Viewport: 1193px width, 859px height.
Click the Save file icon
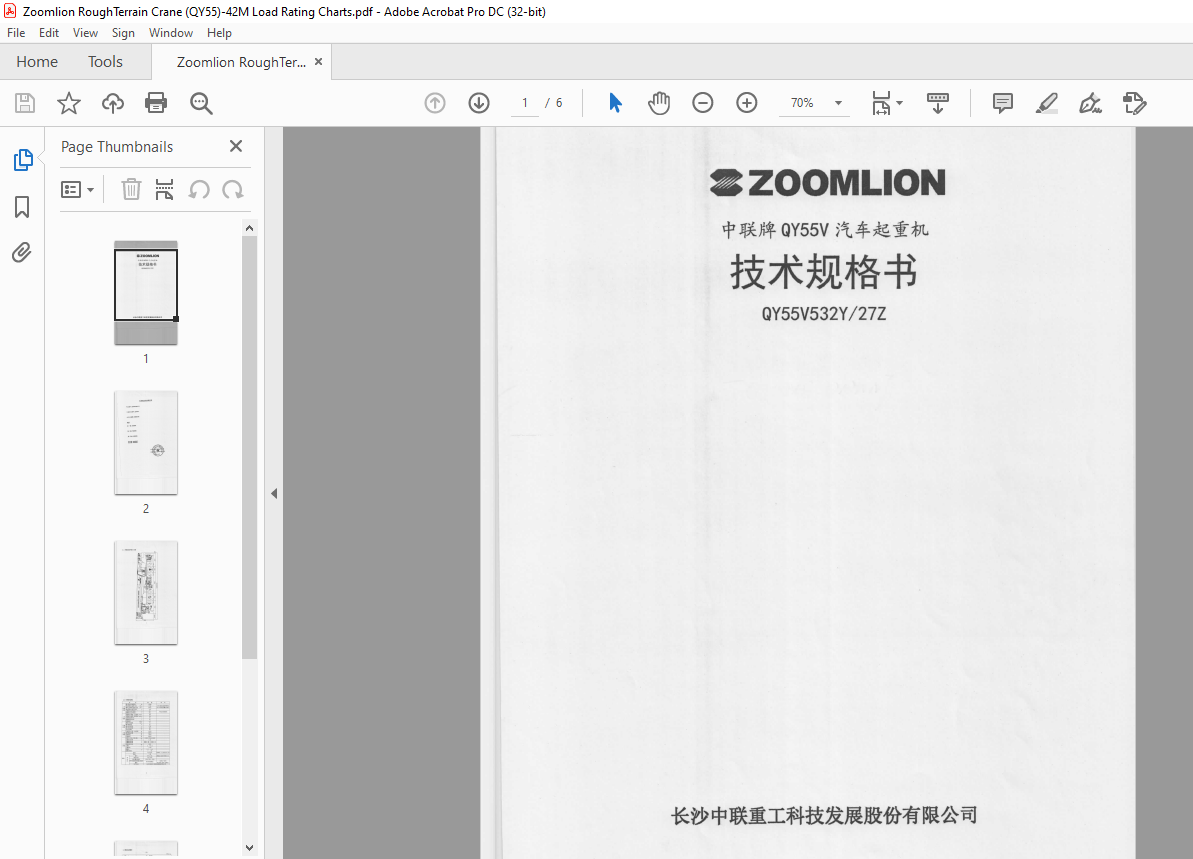[x=25, y=103]
